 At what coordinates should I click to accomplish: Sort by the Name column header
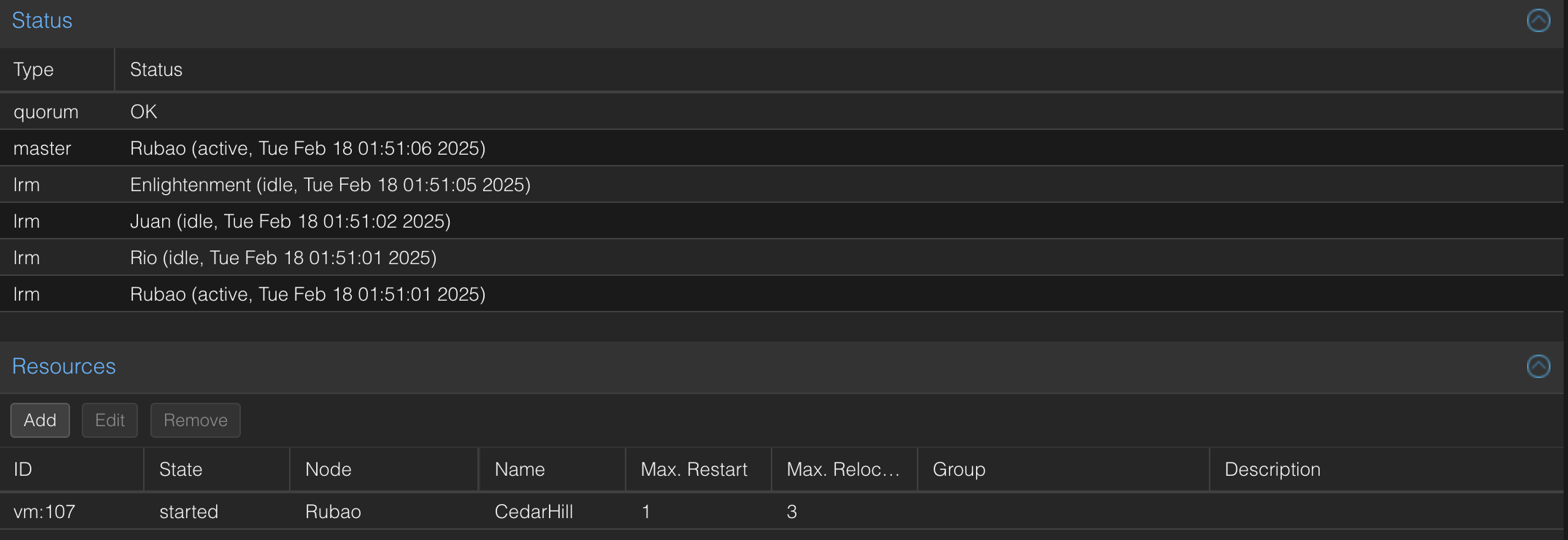pyautogui.click(x=553, y=469)
